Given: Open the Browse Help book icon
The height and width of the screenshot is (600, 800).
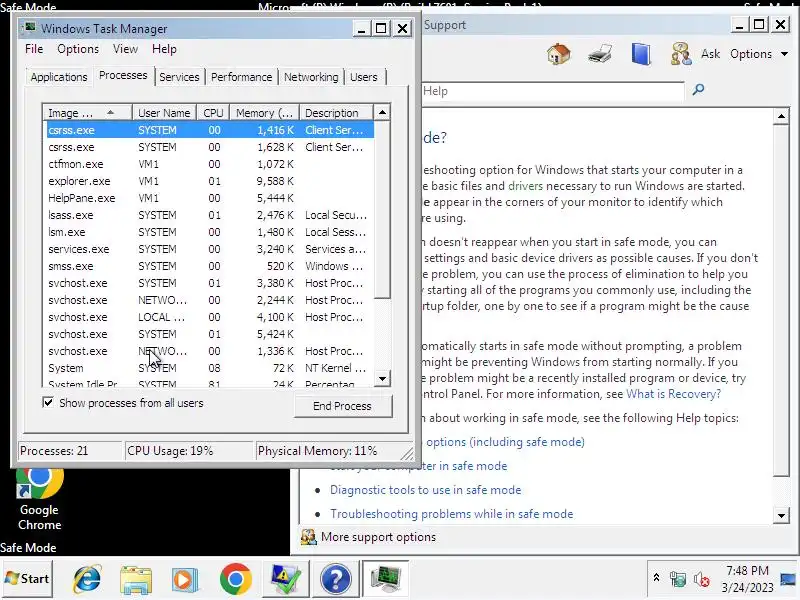Looking at the screenshot, I should 641,54.
